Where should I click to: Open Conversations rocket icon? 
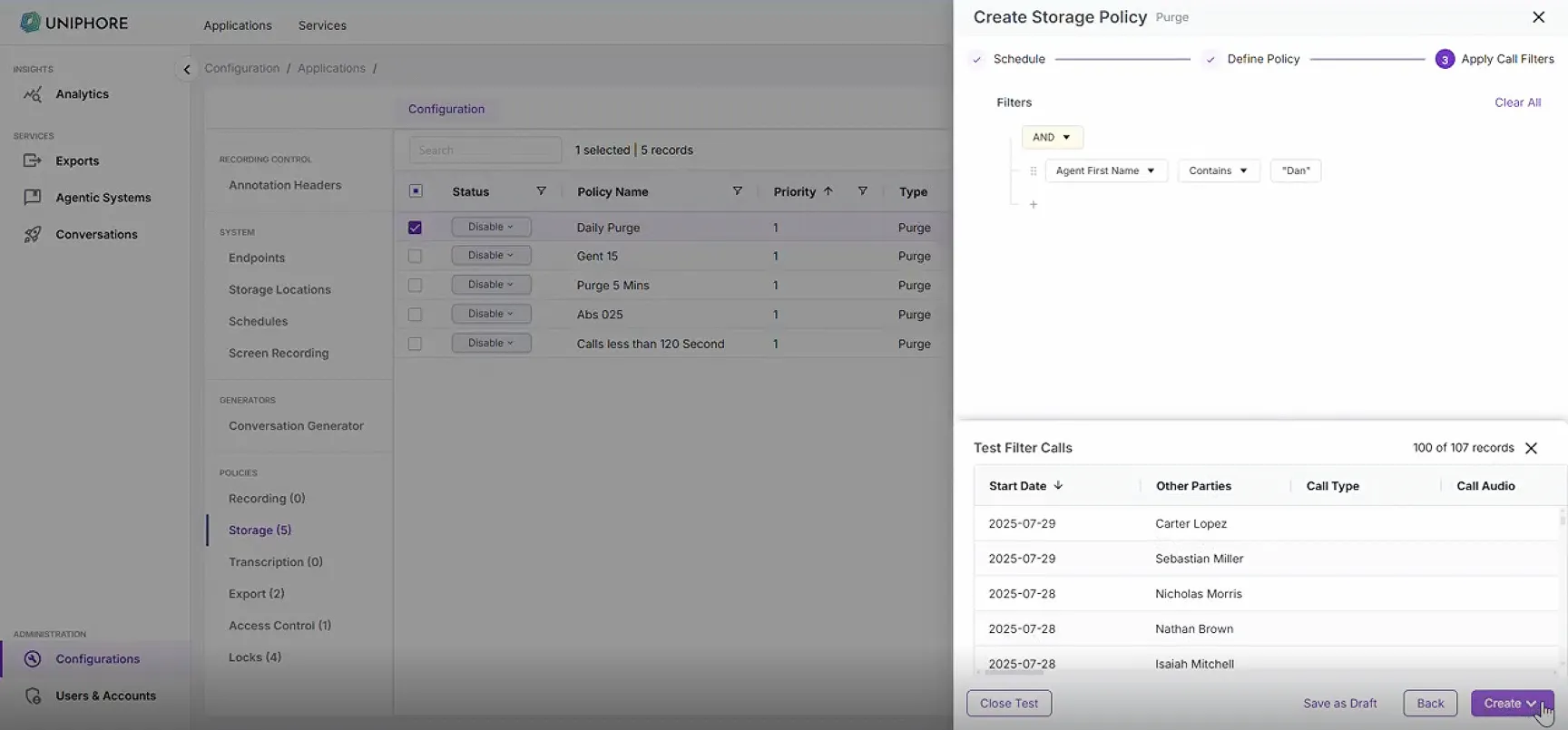(x=33, y=234)
